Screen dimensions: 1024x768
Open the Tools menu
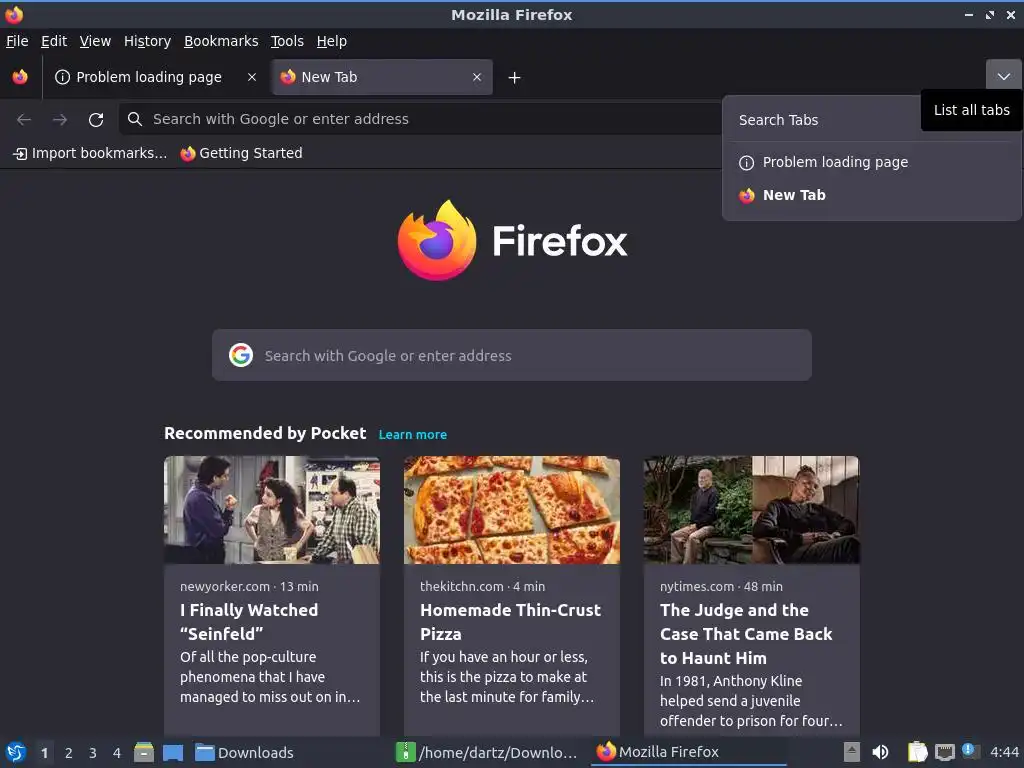pos(287,41)
